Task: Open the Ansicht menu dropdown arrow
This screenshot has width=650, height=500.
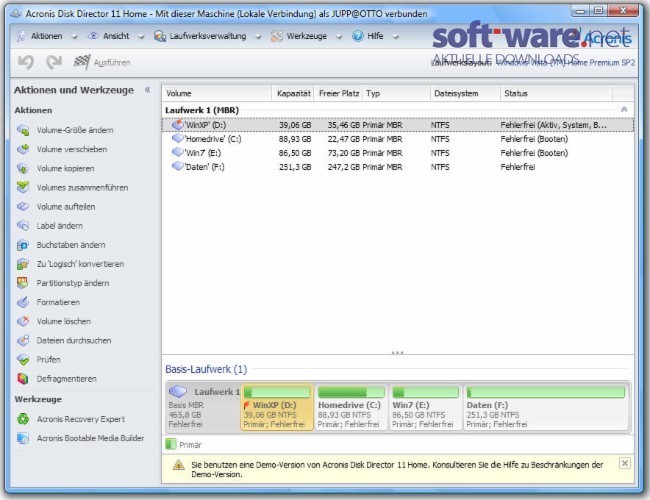Action: (x=141, y=37)
